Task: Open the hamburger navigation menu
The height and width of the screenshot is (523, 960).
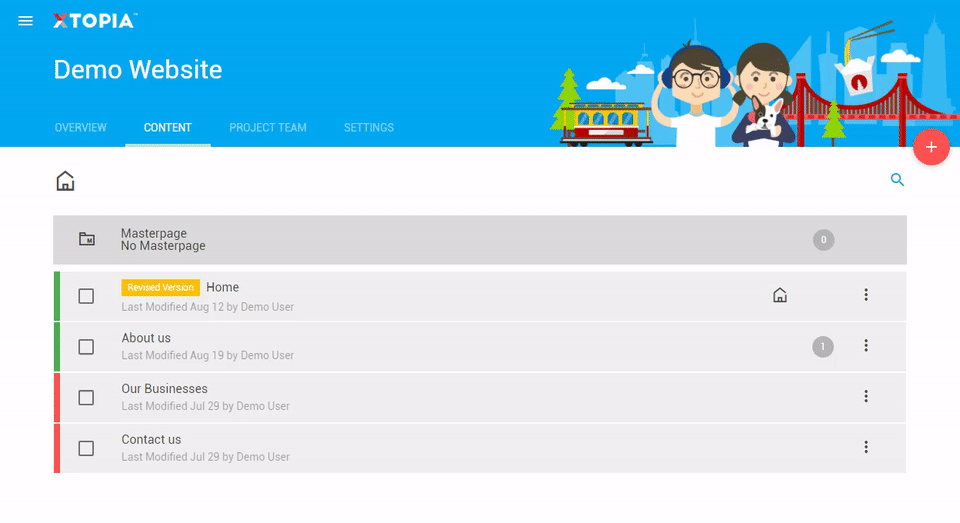Action: (x=26, y=21)
